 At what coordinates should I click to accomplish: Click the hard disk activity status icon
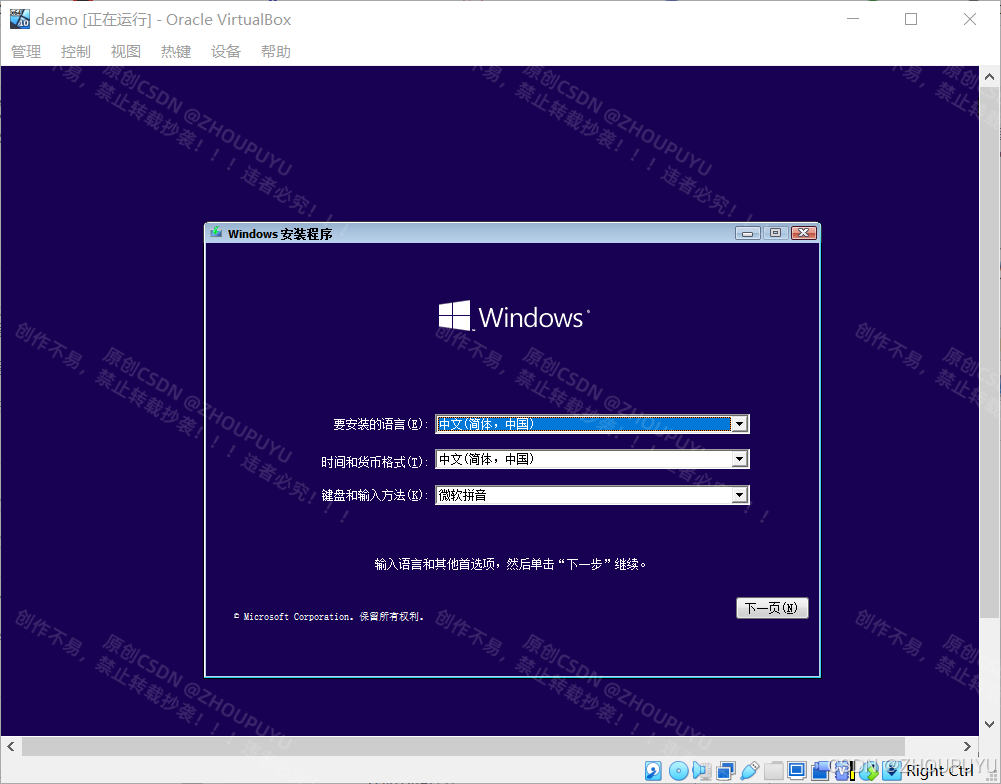[x=653, y=771]
